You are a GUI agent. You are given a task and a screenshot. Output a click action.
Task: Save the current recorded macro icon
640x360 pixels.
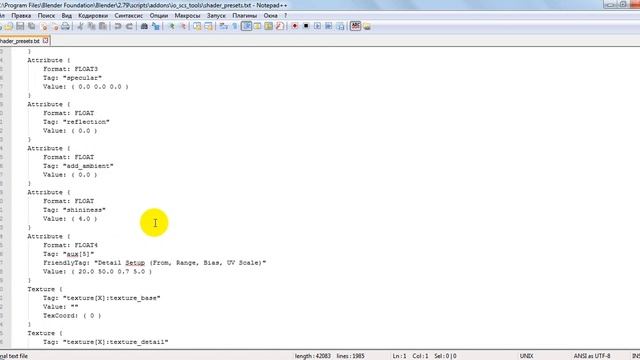(340, 27)
